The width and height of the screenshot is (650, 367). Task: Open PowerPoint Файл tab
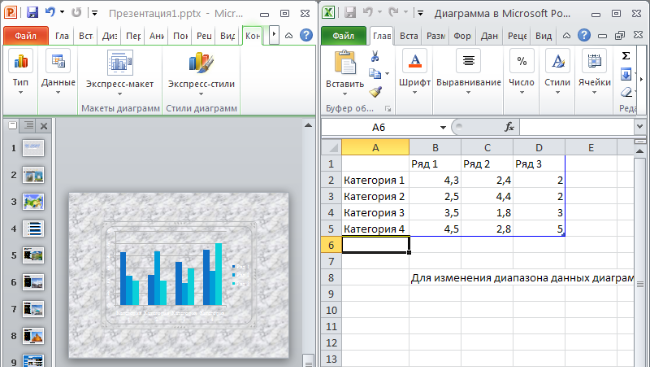pyautogui.click(x=26, y=36)
